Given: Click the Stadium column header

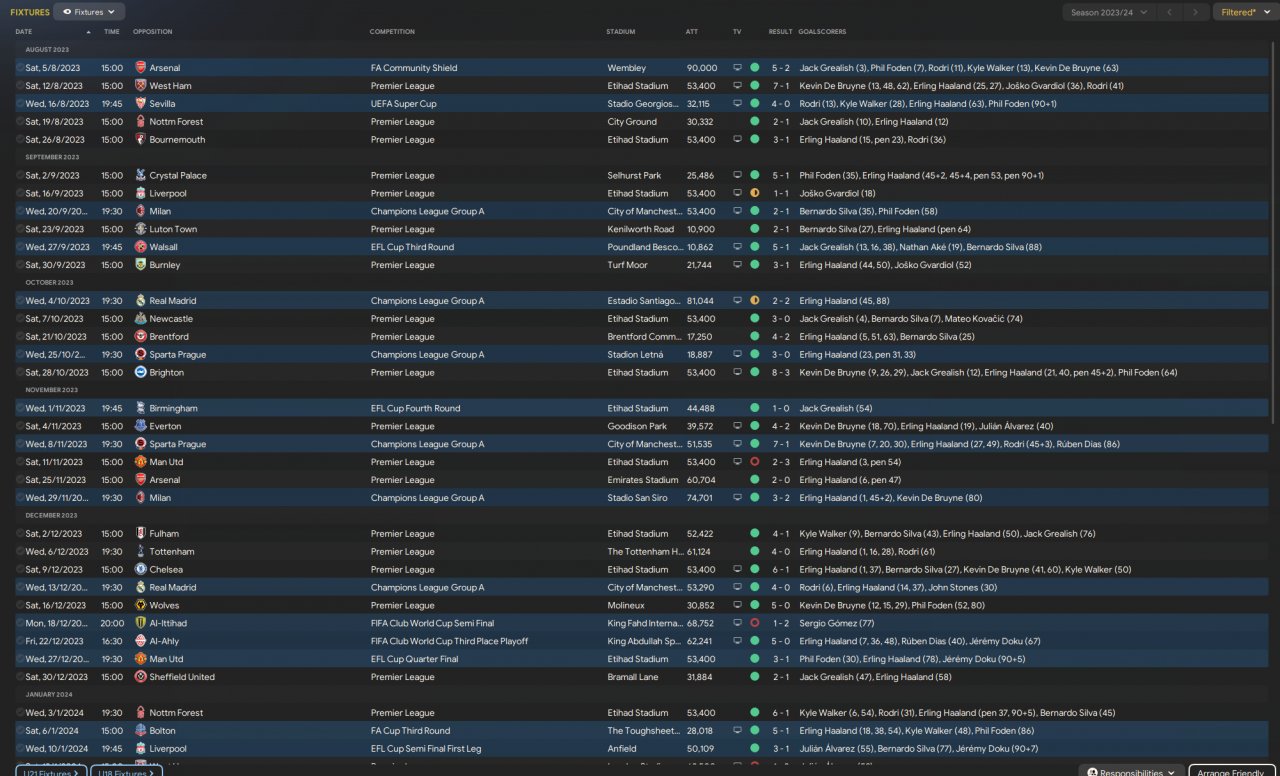Looking at the screenshot, I should (621, 32).
